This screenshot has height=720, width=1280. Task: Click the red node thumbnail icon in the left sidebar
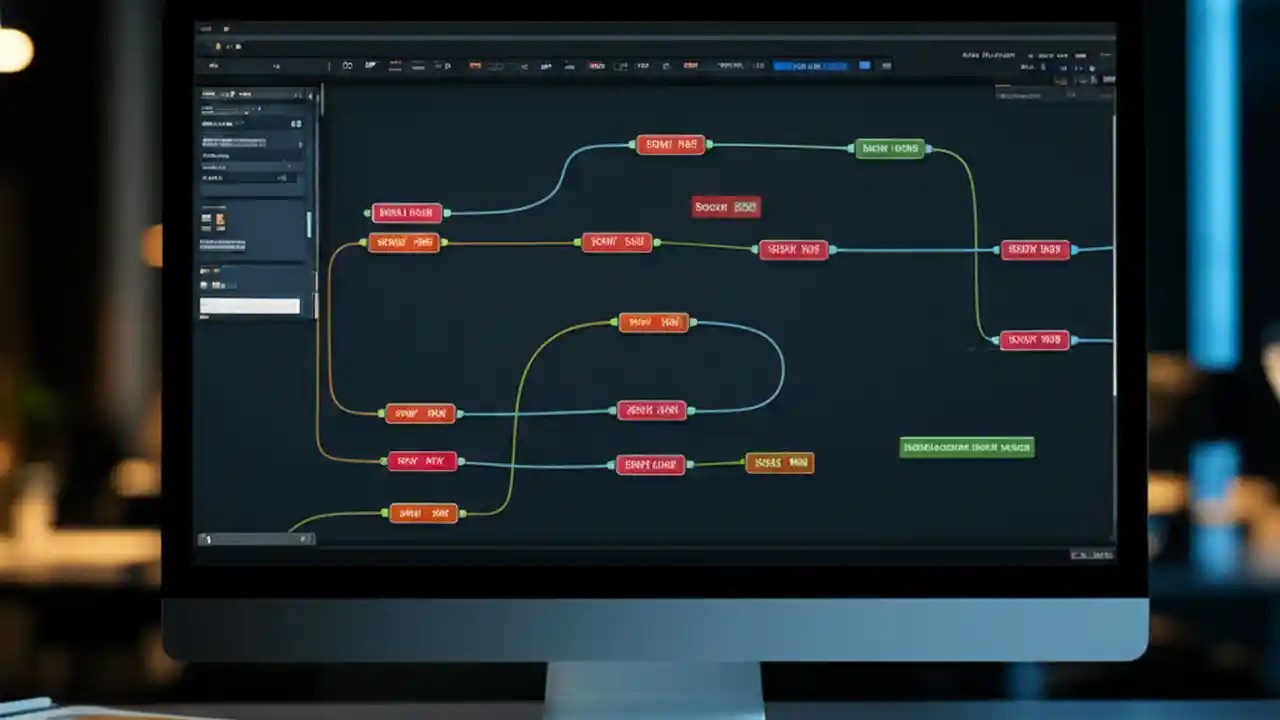206,218
